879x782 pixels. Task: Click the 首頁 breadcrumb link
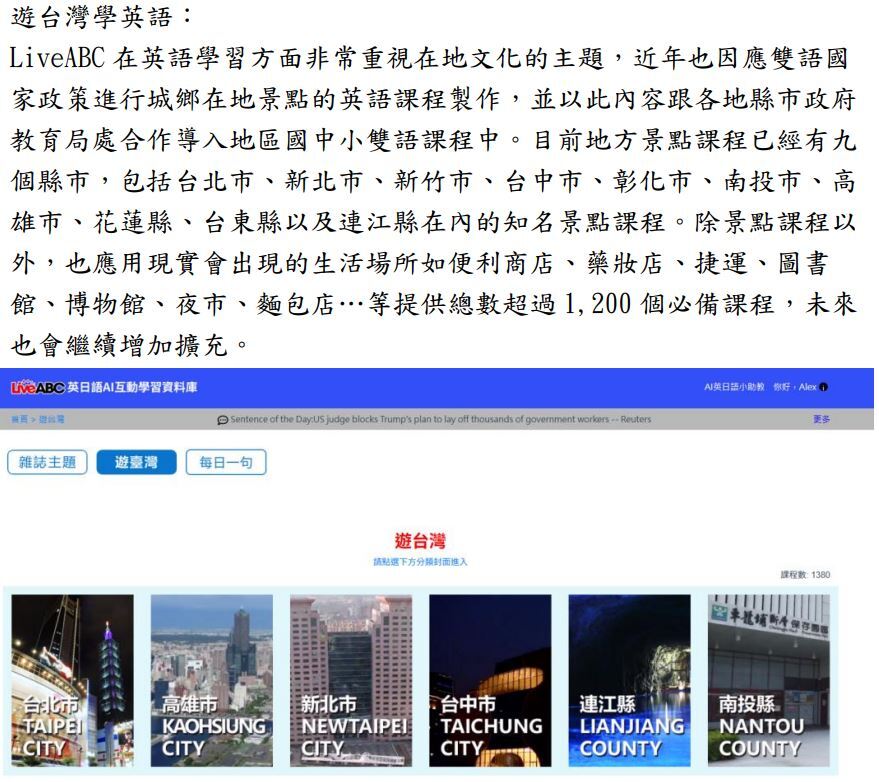click(18, 420)
